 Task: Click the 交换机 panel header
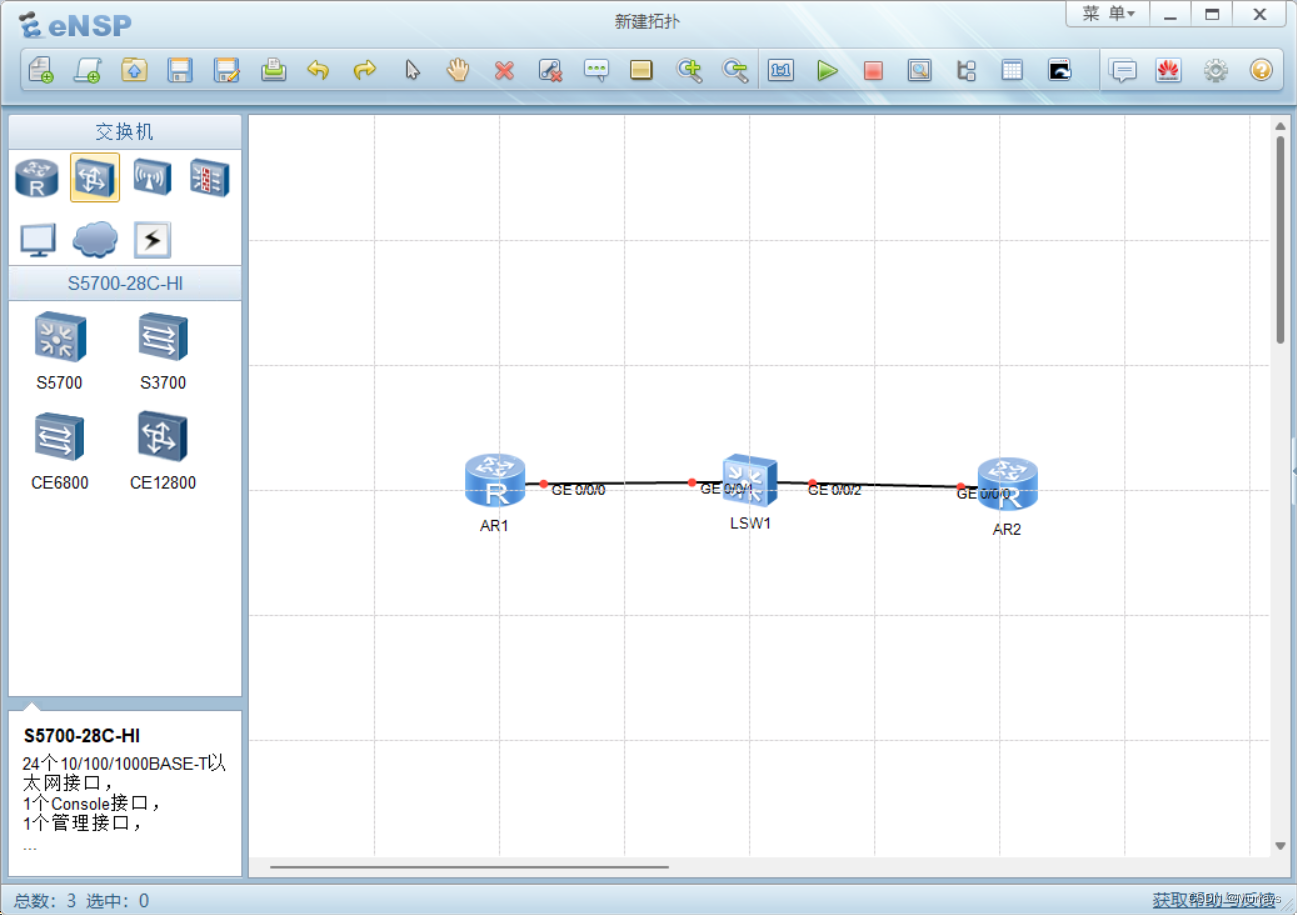click(125, 132)
